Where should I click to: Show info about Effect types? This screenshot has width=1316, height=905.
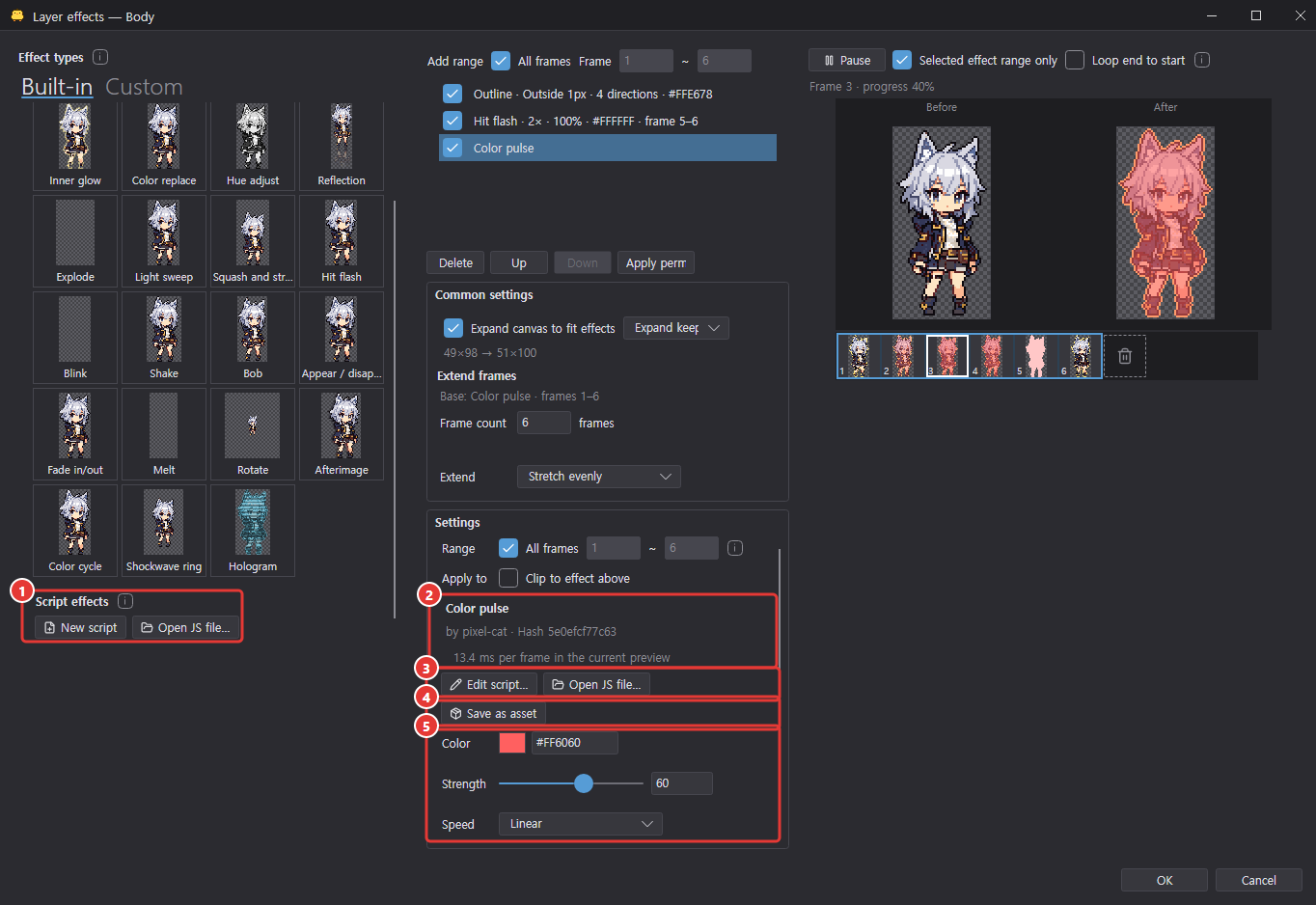pos(100,57)
